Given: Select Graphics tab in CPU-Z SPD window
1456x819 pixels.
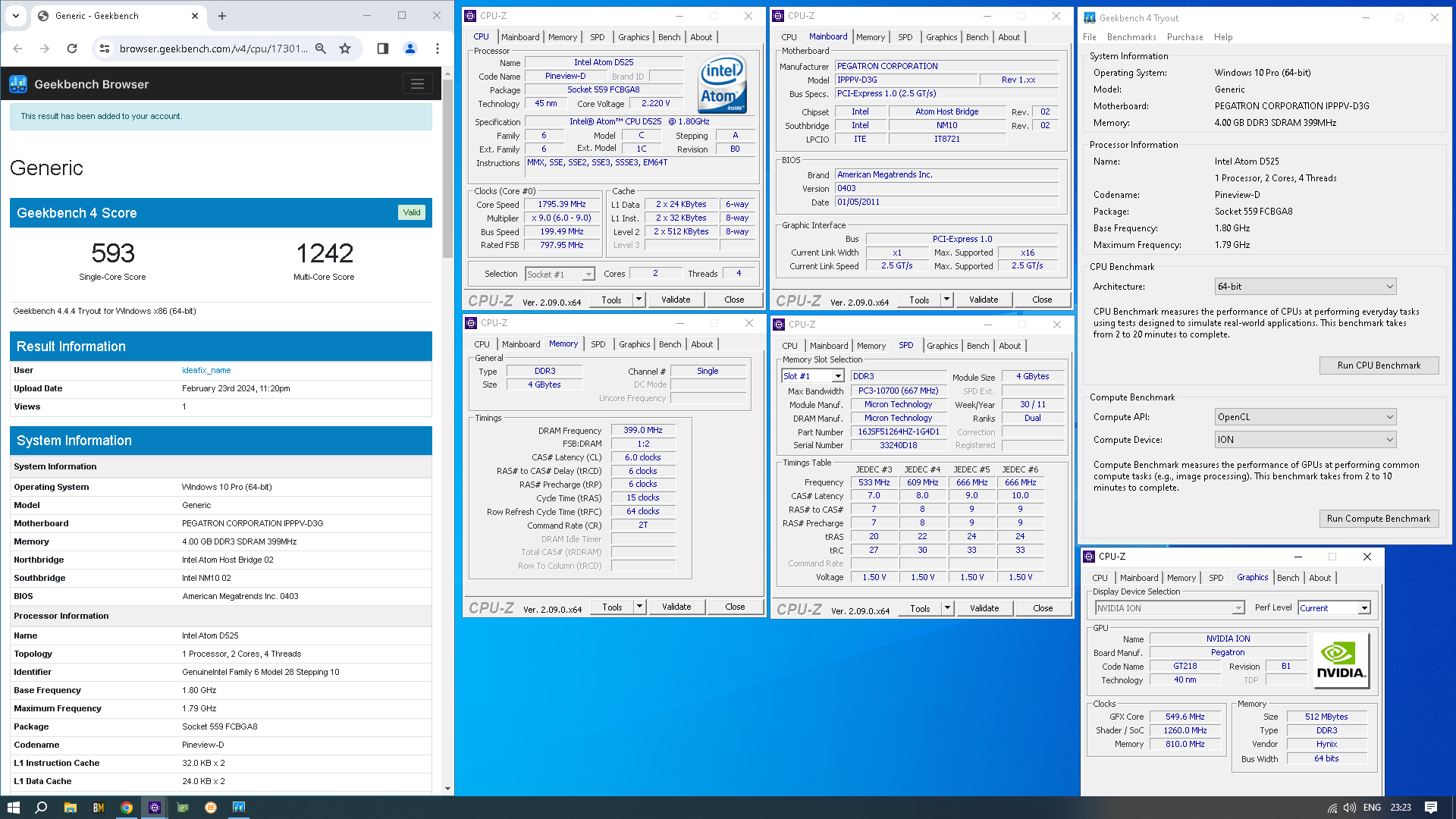Looking at the screenshot, I should [942, 346].
